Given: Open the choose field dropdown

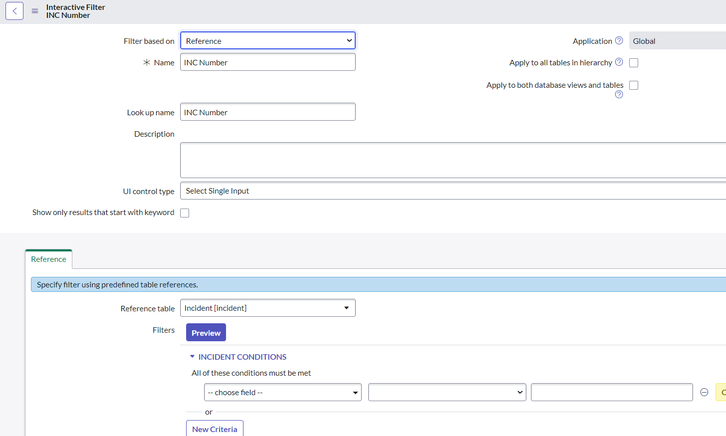Looking at the screenshot, I should tap(282, 392).
